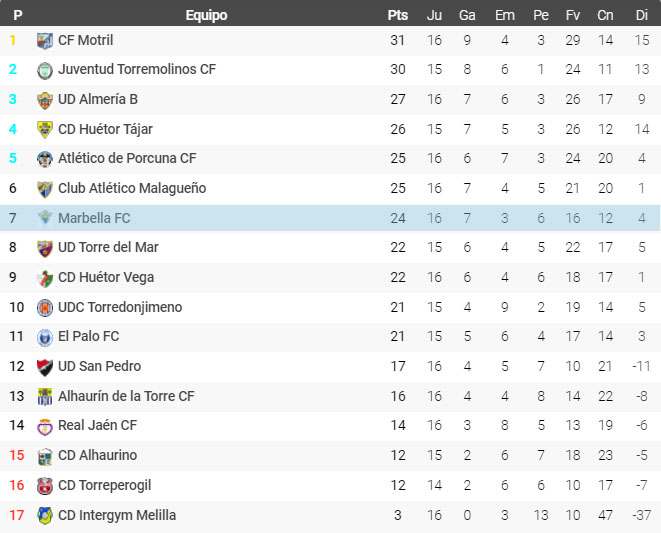661x533 pixels.
Task: Open the UDC Torredonjimeno team link
Action: 120,307
